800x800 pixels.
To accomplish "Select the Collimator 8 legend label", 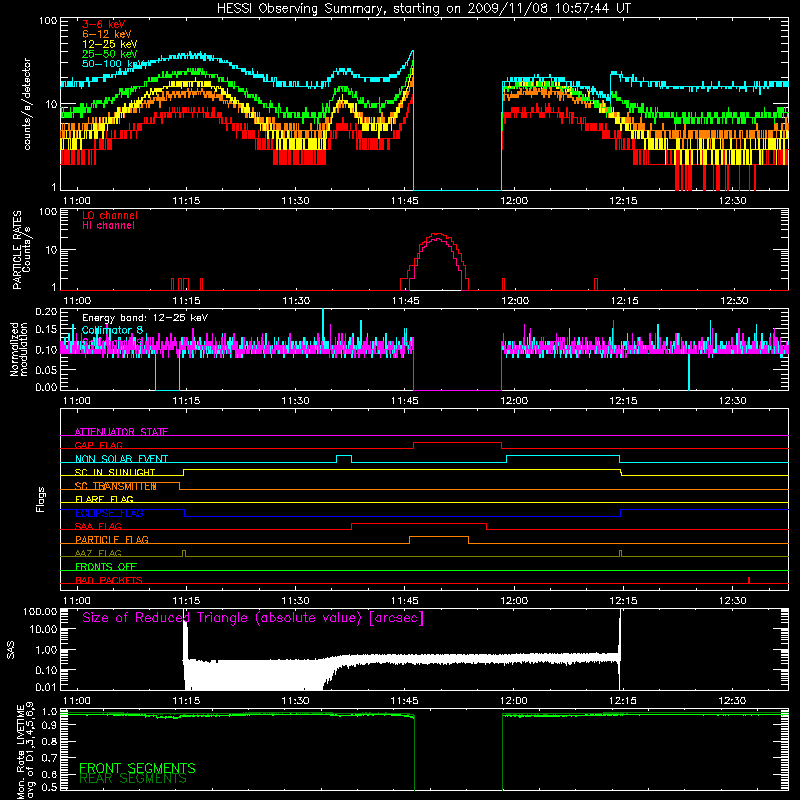I will tap(112, 330).
